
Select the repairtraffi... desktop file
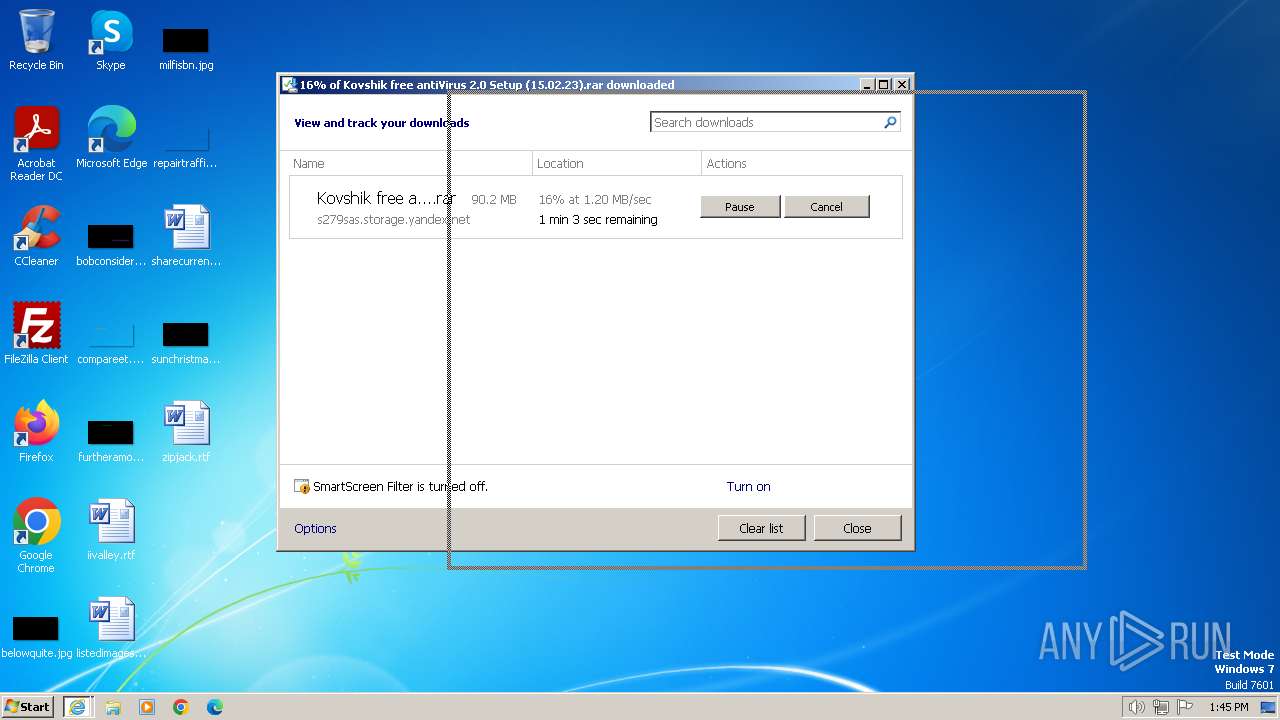185,145
